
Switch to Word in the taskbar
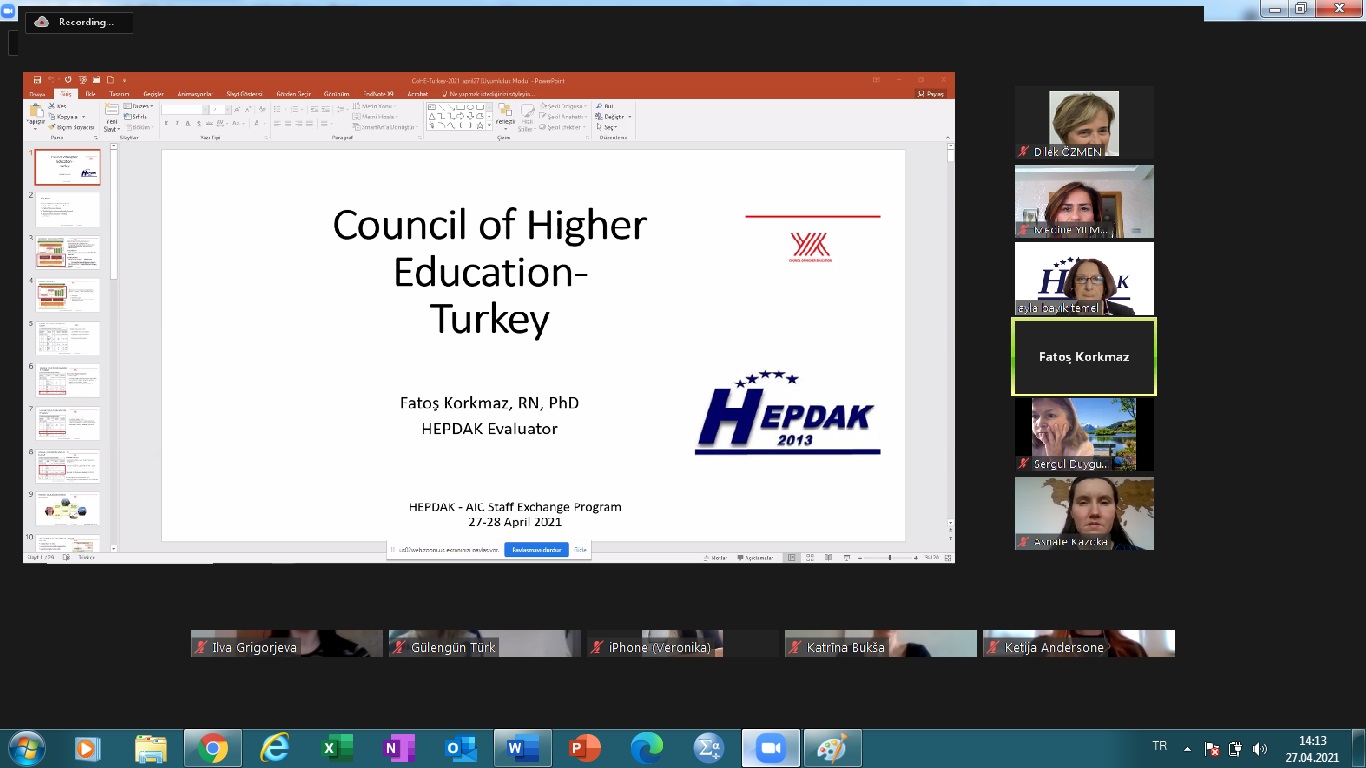click(522, 748)
